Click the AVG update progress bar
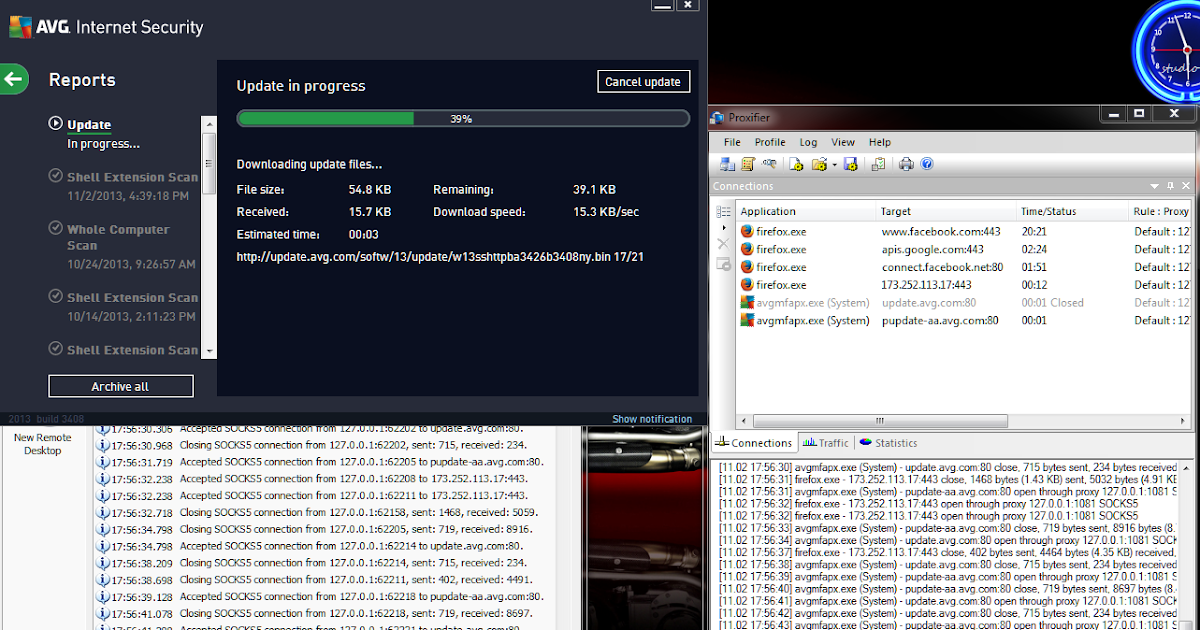Image resolution: width=1200 pixels, height=630 pixels. pos(463,118)
